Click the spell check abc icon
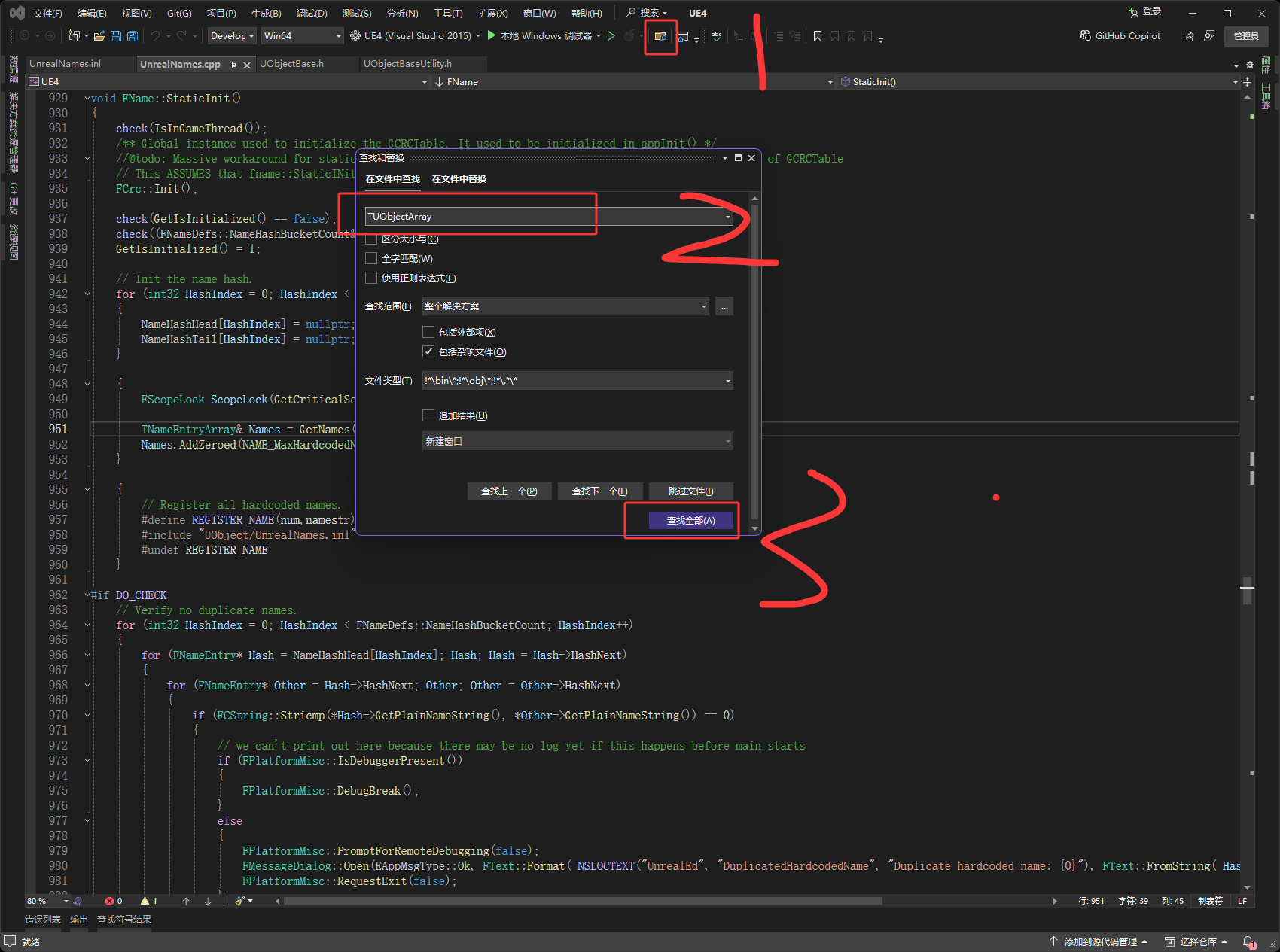 716,36
